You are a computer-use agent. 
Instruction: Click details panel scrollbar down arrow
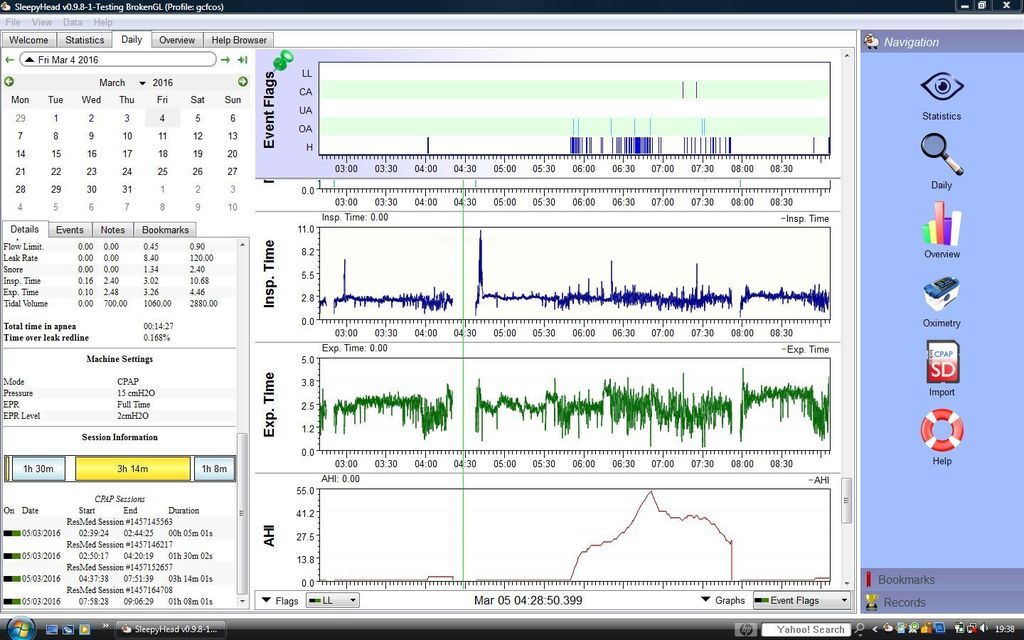(243, 601)
